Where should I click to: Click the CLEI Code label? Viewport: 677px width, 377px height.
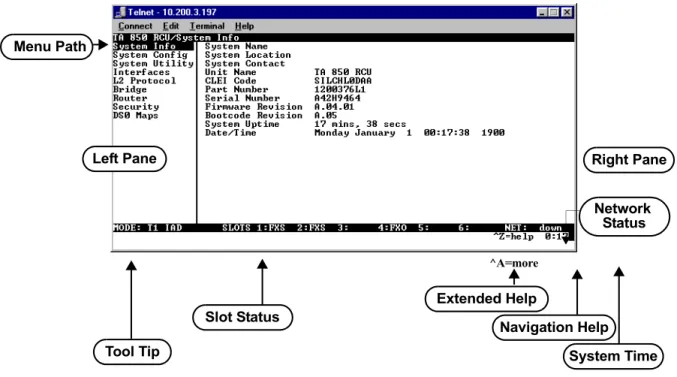coord(231,81)
